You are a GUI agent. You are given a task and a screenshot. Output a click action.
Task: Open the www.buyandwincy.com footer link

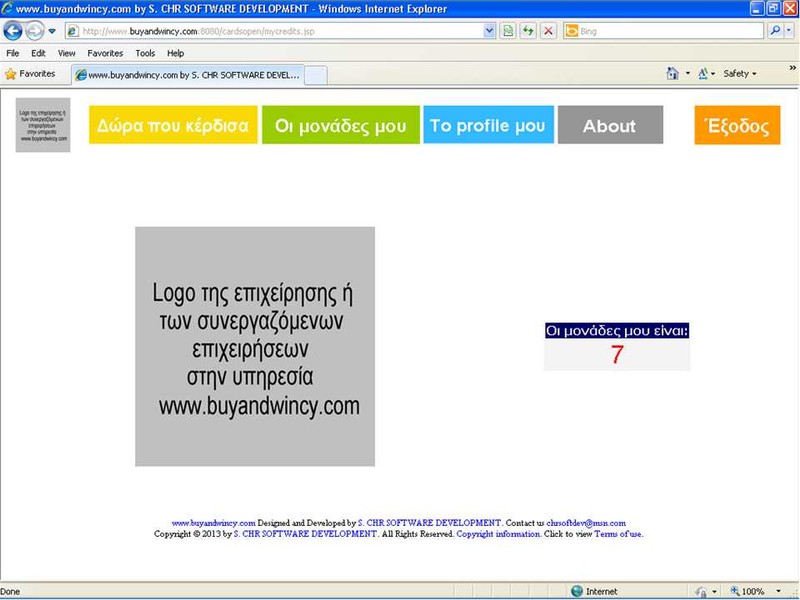point(213,523)
